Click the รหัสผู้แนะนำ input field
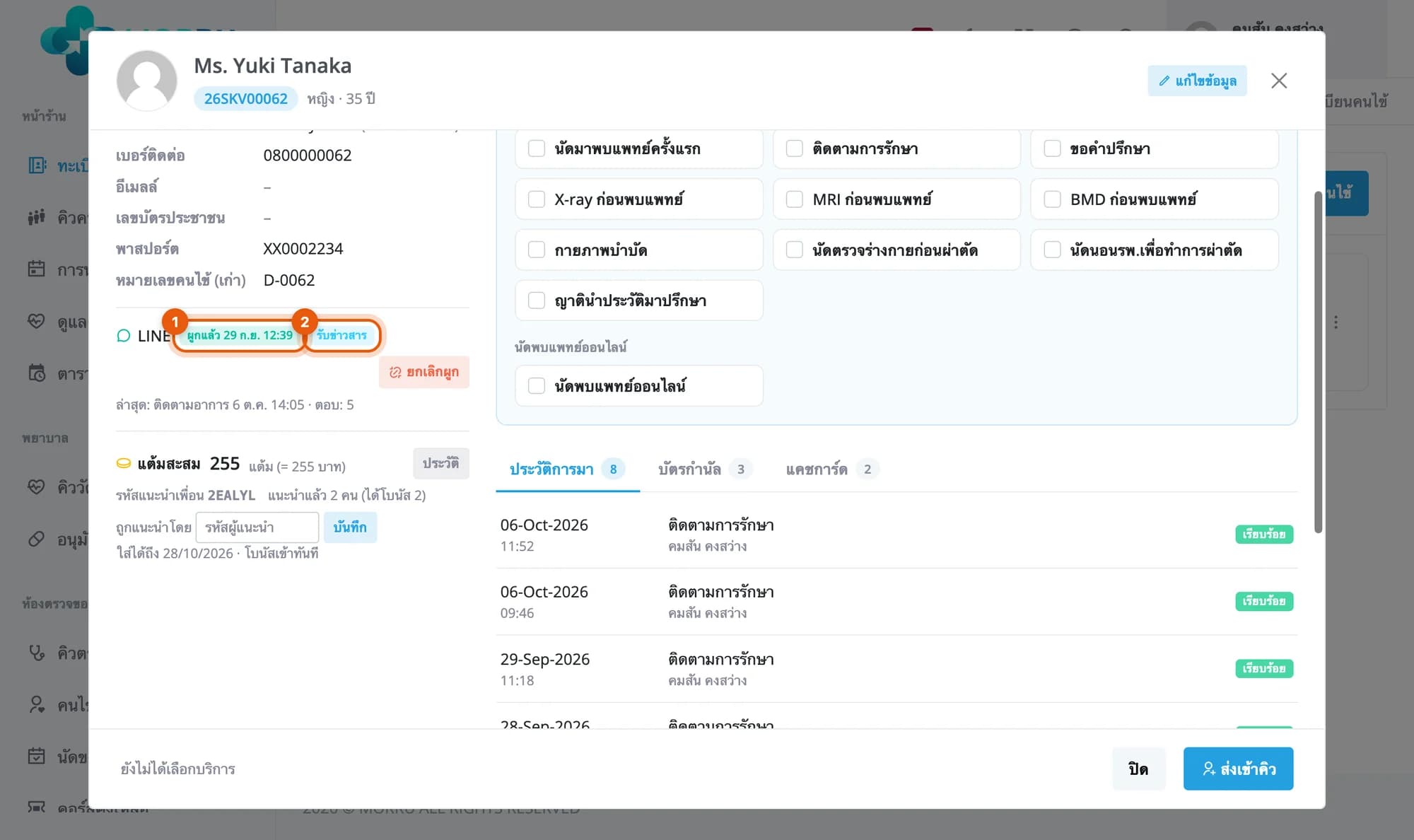The width and height of the screenshot is (1414, 840). click(x=257, y=527)
